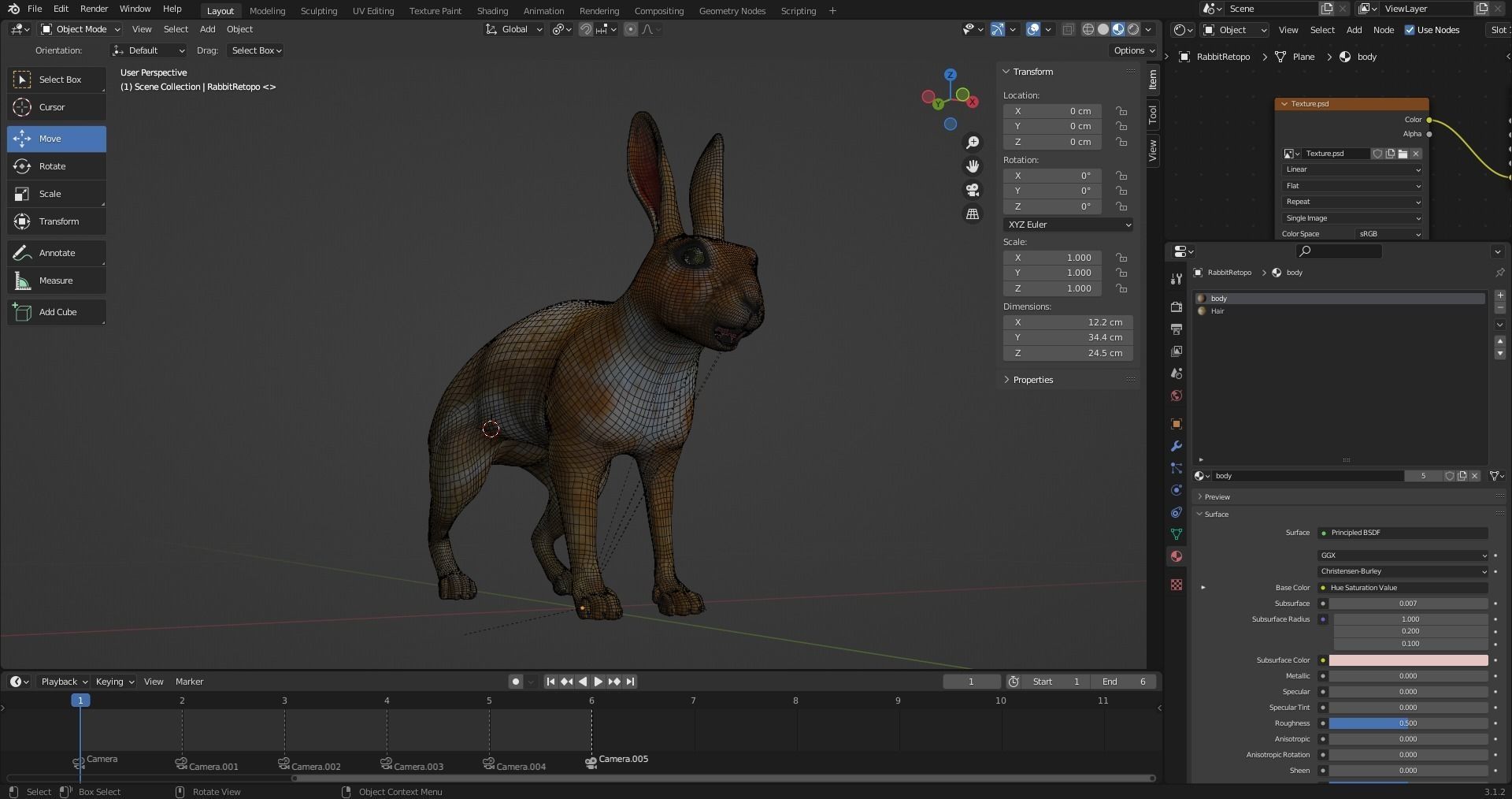Toggle camera view icon in viewport
1512x799 pixels.
pos(973,190)
